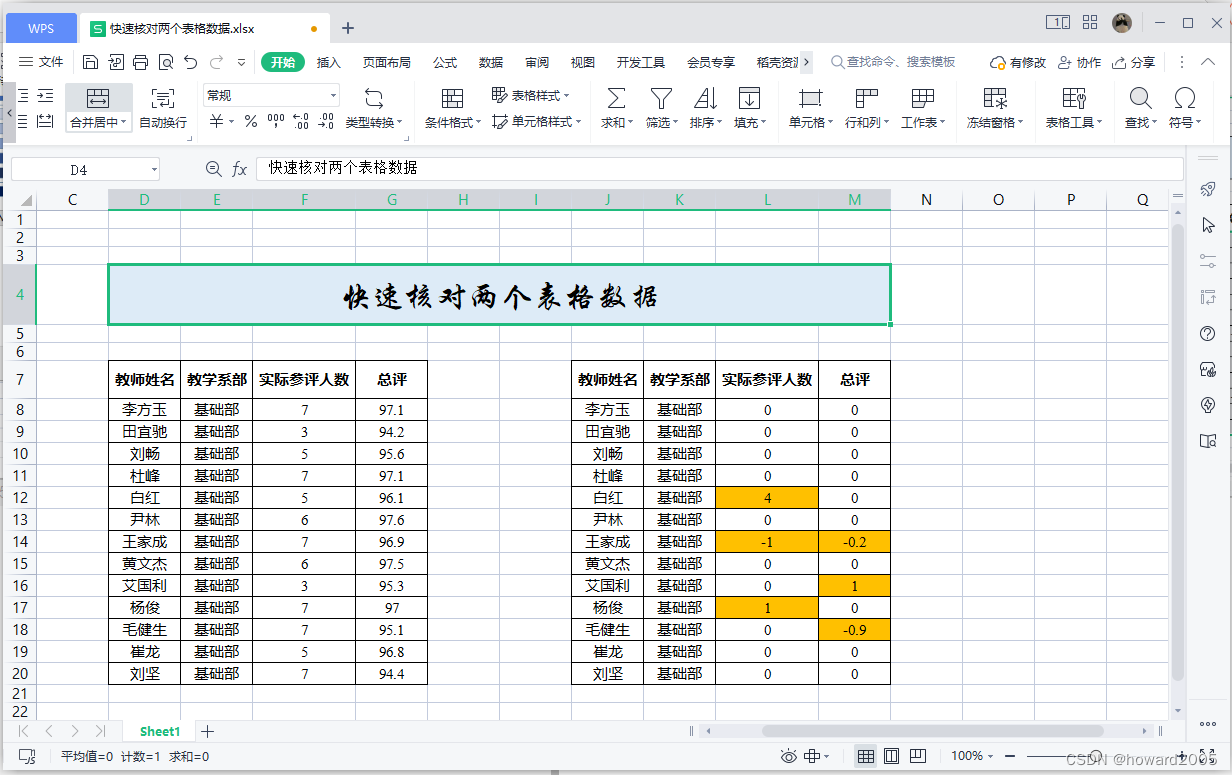The height and width of the screenshot is (775, 1232).
Task: Click the Freeze Panes (冻结窗格) icon
Action: (x=994, y=98)
